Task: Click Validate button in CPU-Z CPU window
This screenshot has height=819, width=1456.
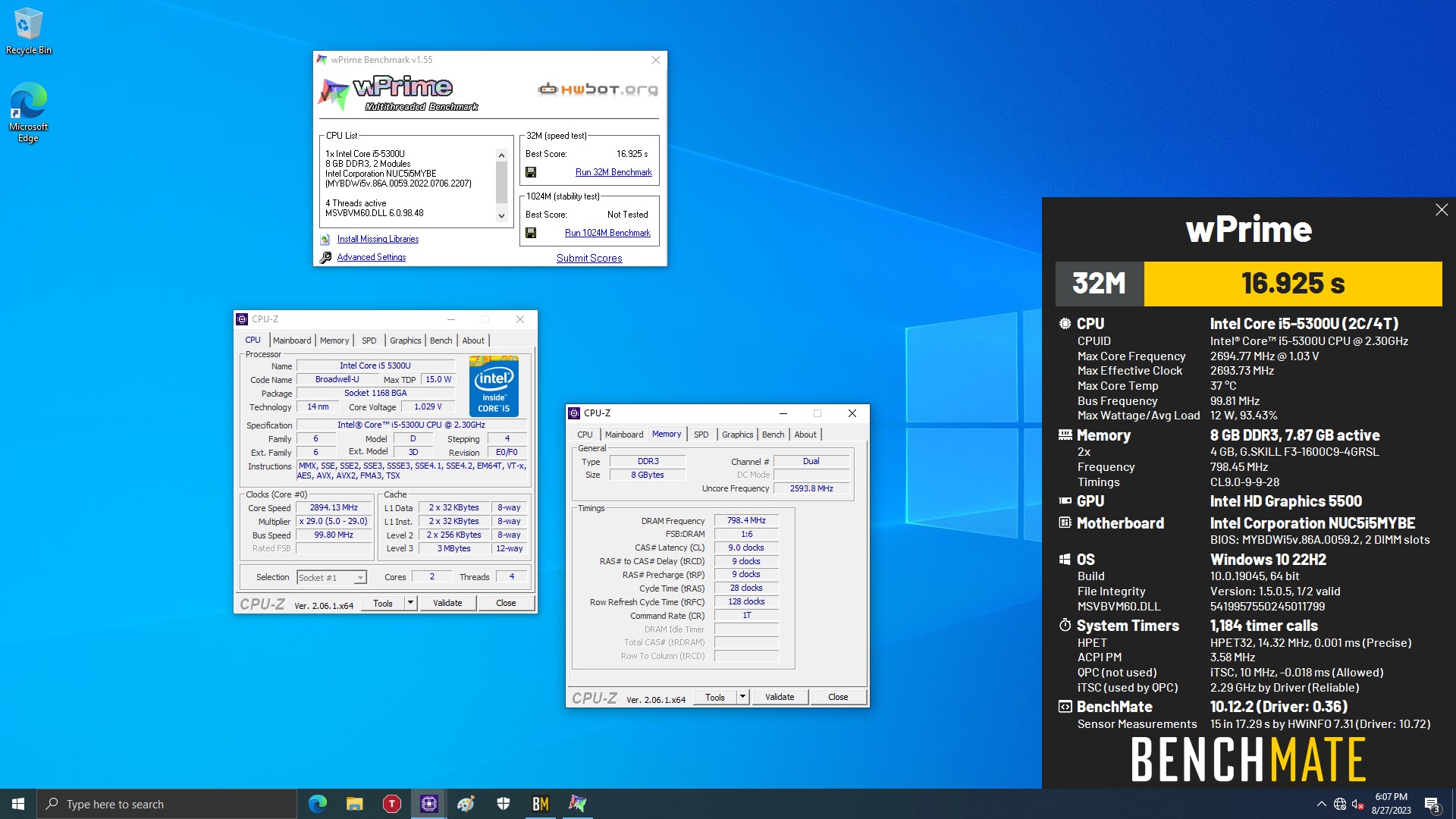Action: click(447, 603)
